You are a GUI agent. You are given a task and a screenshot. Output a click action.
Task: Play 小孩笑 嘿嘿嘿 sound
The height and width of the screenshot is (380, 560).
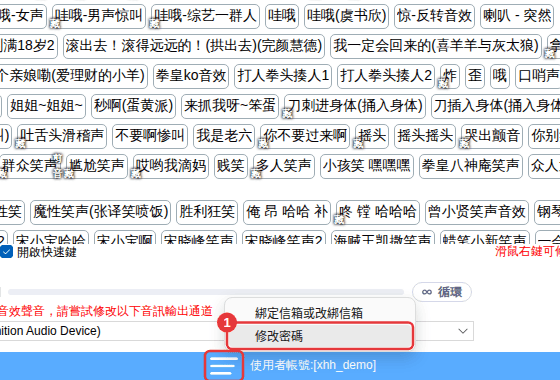367,166
